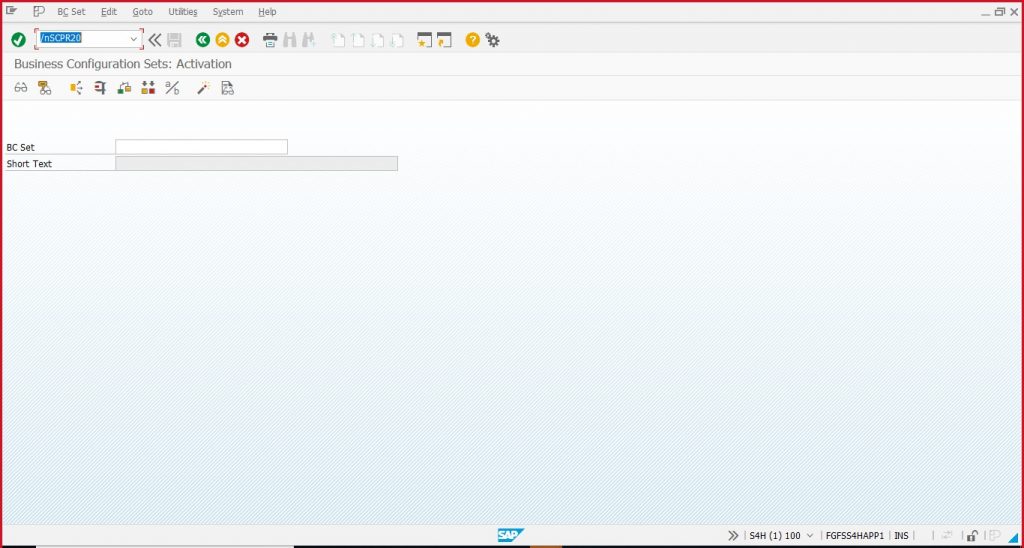The image size is (1024, 548).
Task: Click the FGFSS4HAPP1 status bar entry
Action: [x=855, y=536]
